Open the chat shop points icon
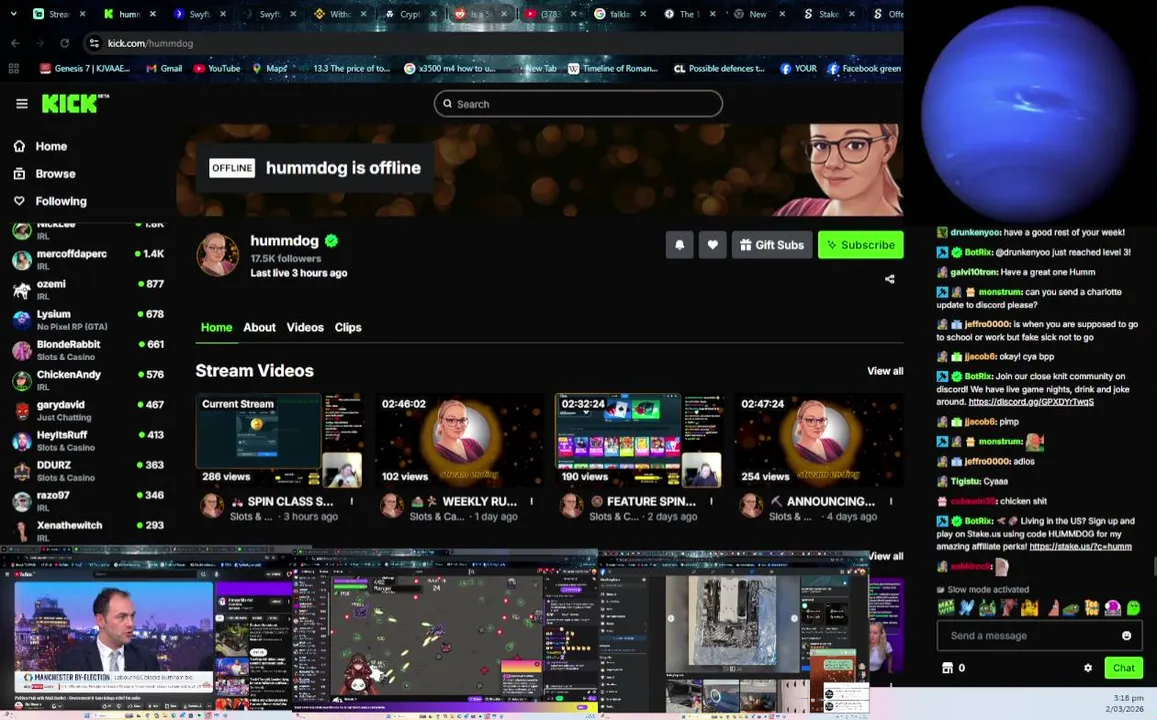 (x=947, y=668)
